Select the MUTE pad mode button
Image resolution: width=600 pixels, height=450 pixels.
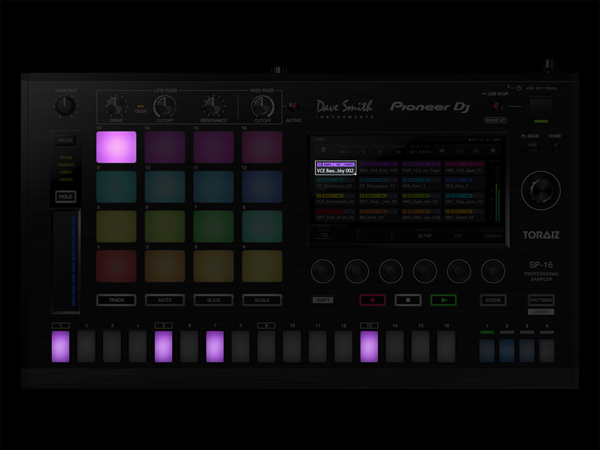pos(165,300)
